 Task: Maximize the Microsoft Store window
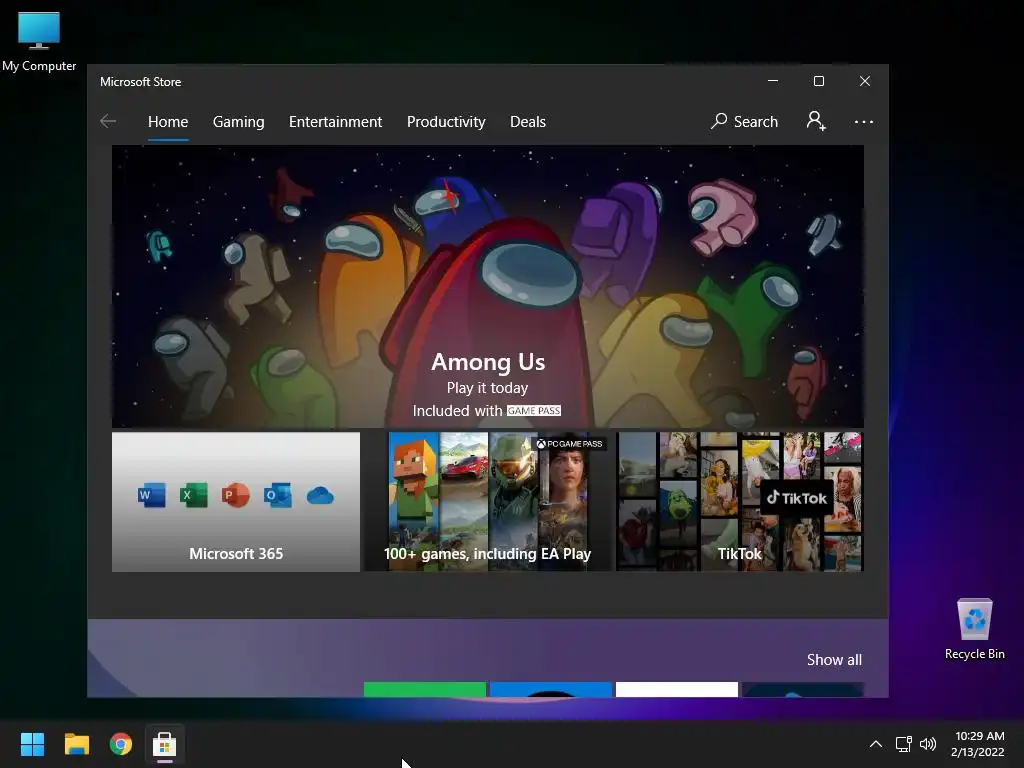click(819, 81)
